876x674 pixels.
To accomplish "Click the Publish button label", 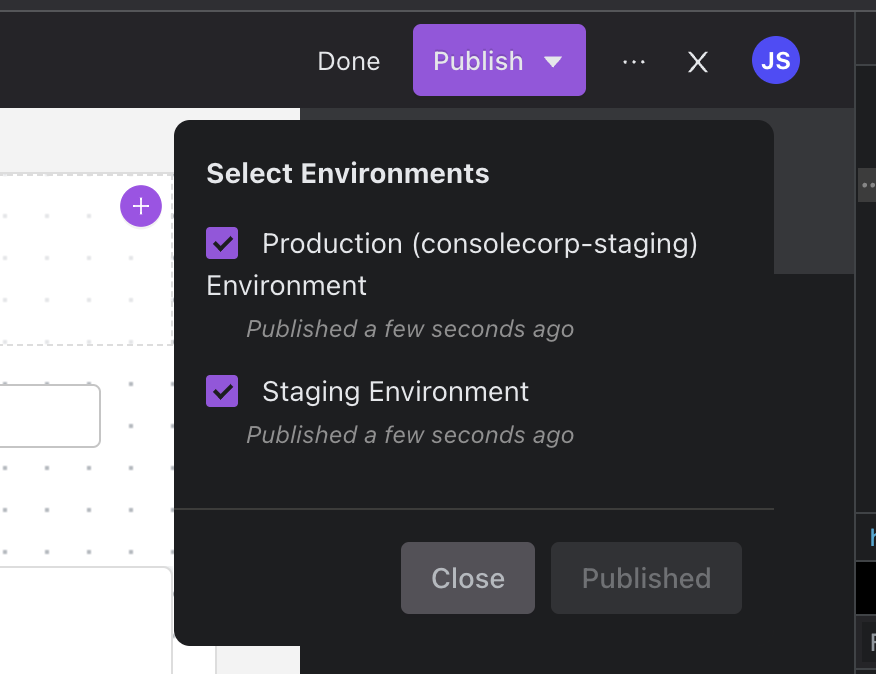I will 478,61.
